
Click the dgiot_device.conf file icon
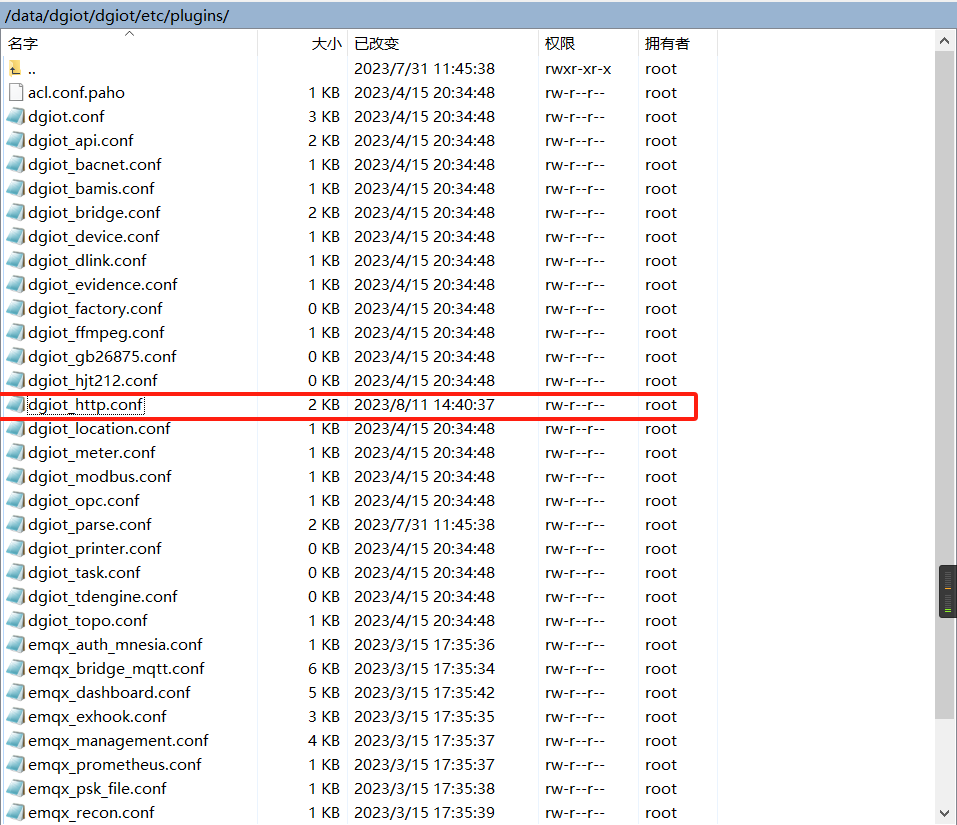(x=16, y=237)
